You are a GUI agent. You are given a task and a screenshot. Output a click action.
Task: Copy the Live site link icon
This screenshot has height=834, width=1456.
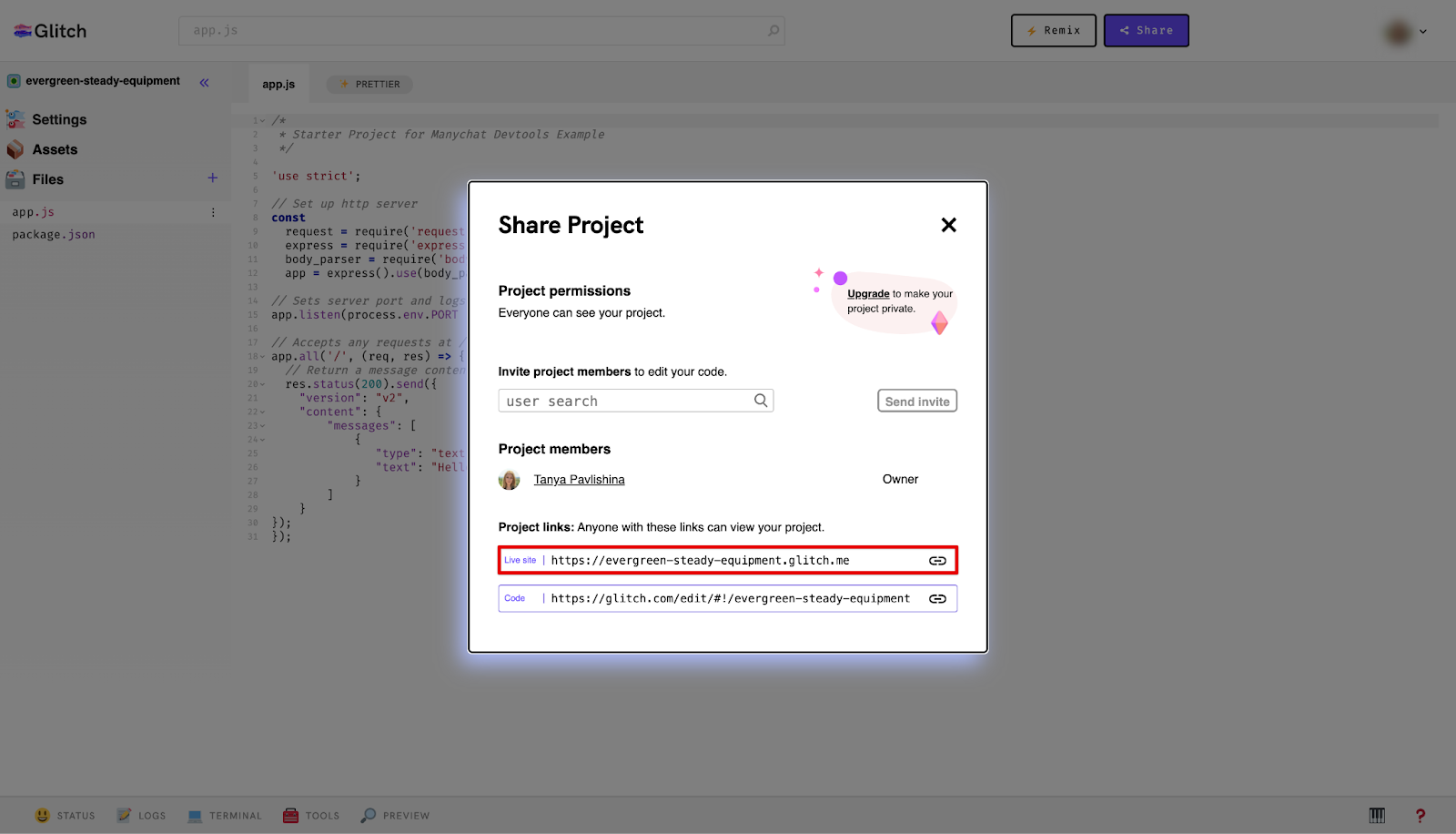937,561
